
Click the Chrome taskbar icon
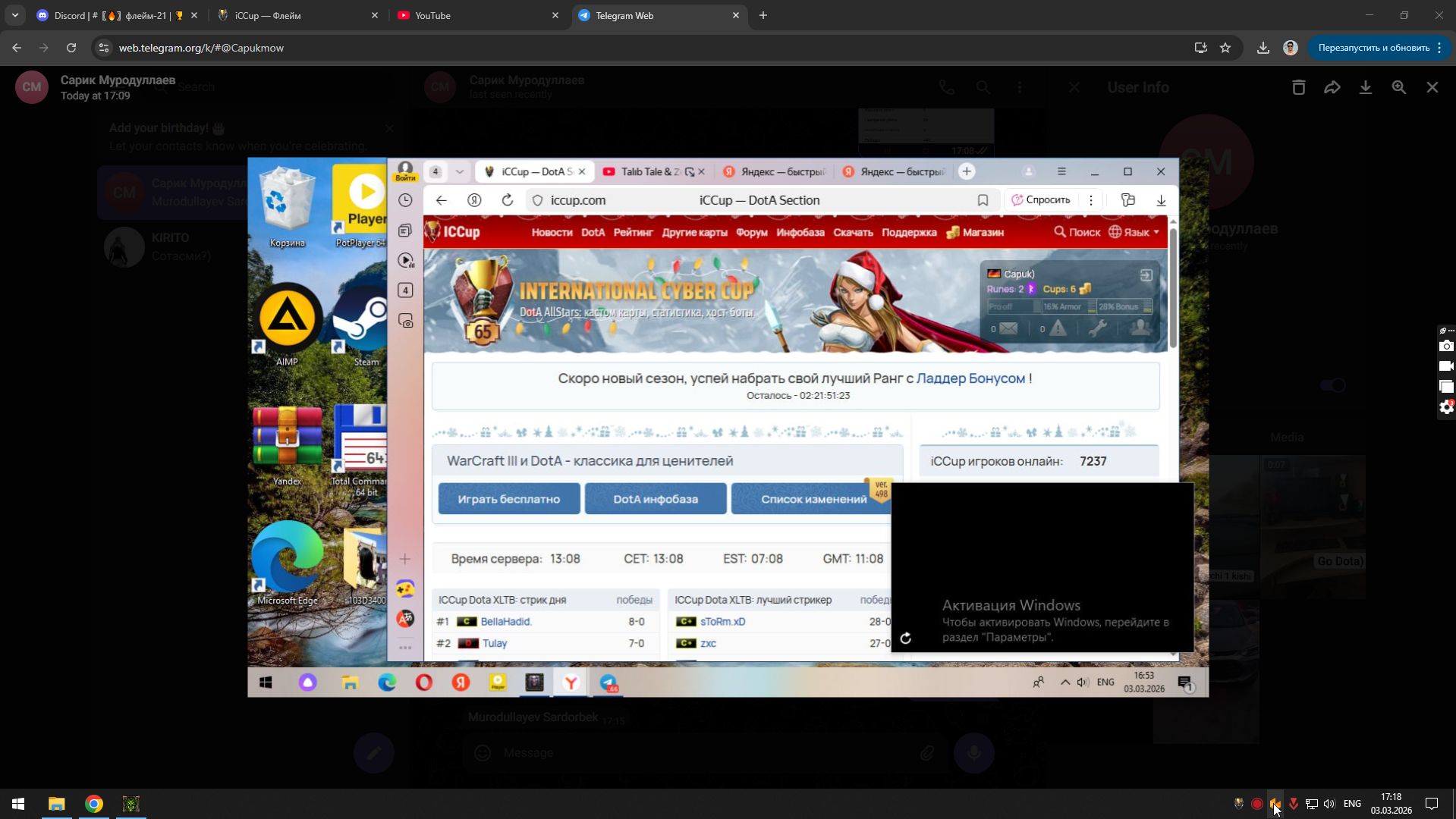94,804
